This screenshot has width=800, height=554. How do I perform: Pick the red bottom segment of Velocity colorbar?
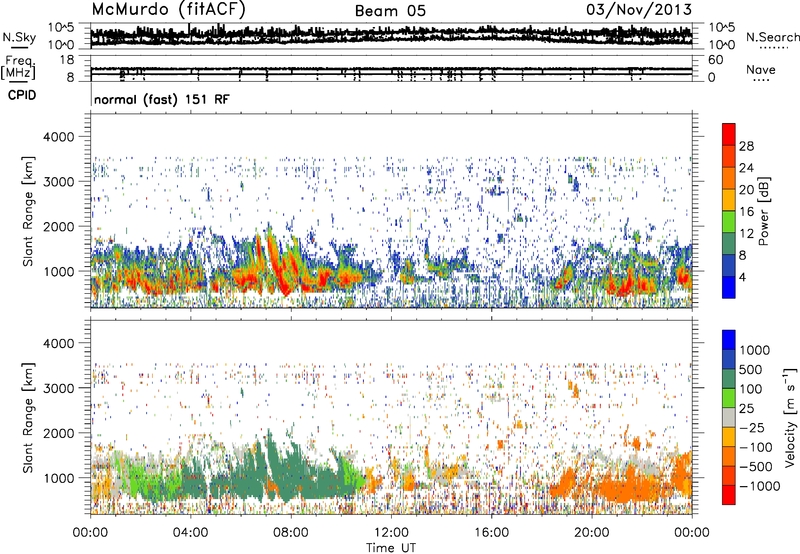tap(729, 495)
